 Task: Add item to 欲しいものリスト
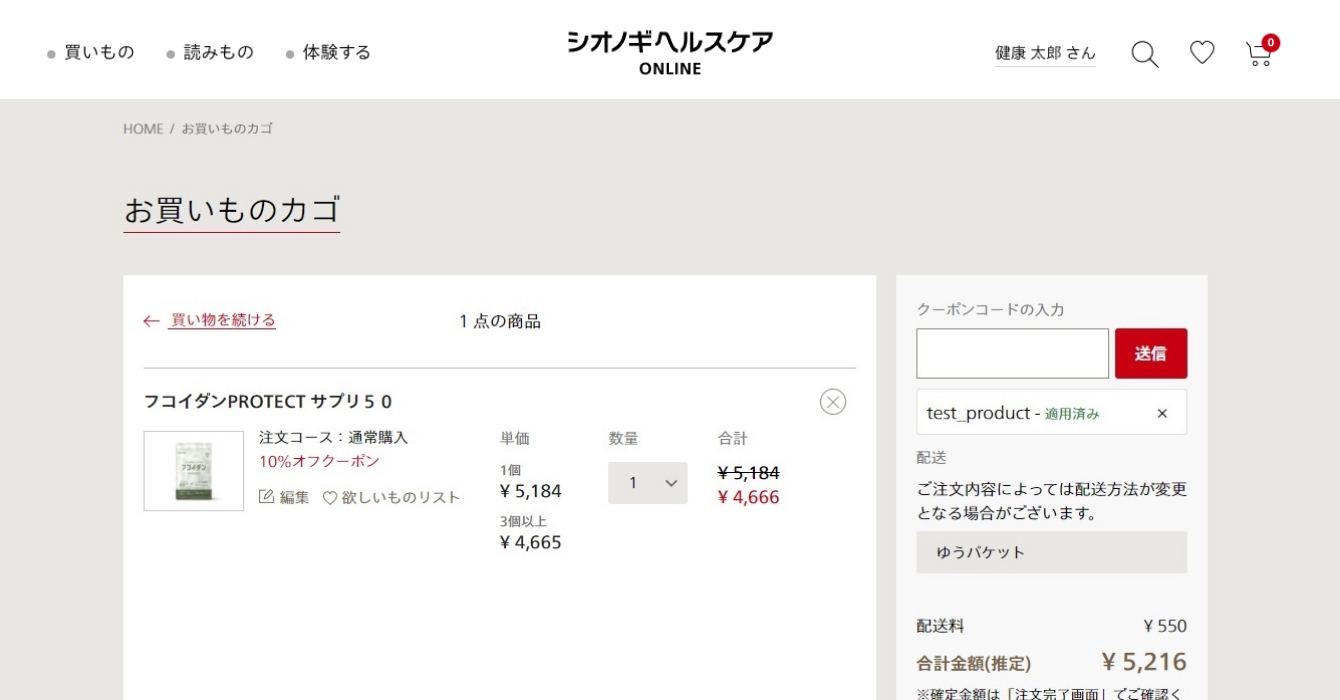391,497
